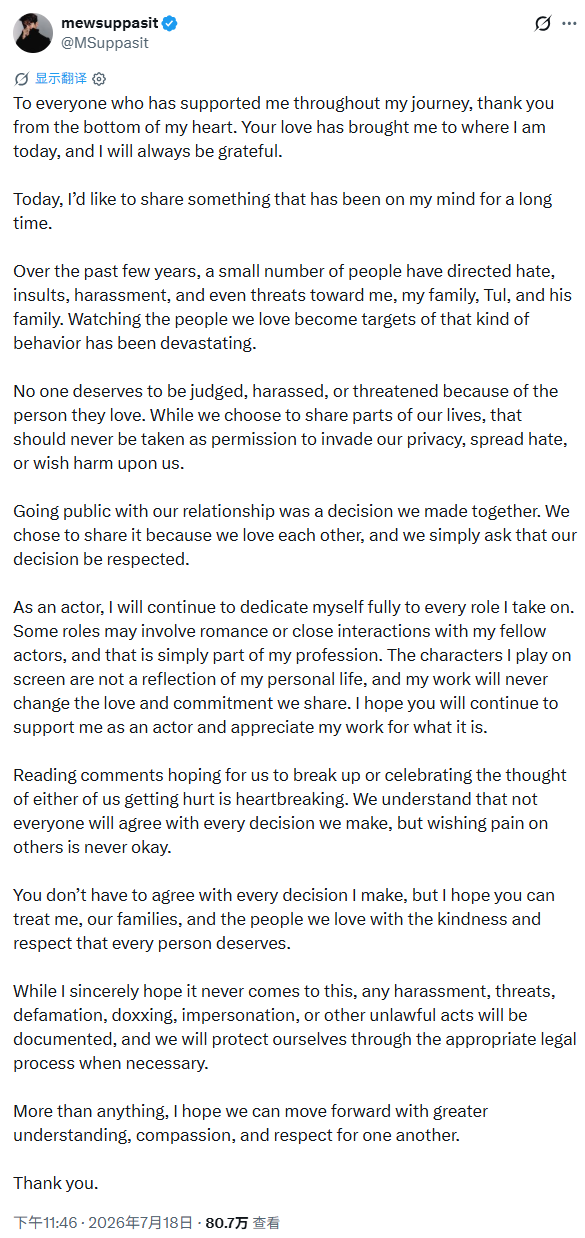Open mewsuppasit's profile avatar
The image size is (585, 1238).
pyautogui.click(x=33, y=32)
